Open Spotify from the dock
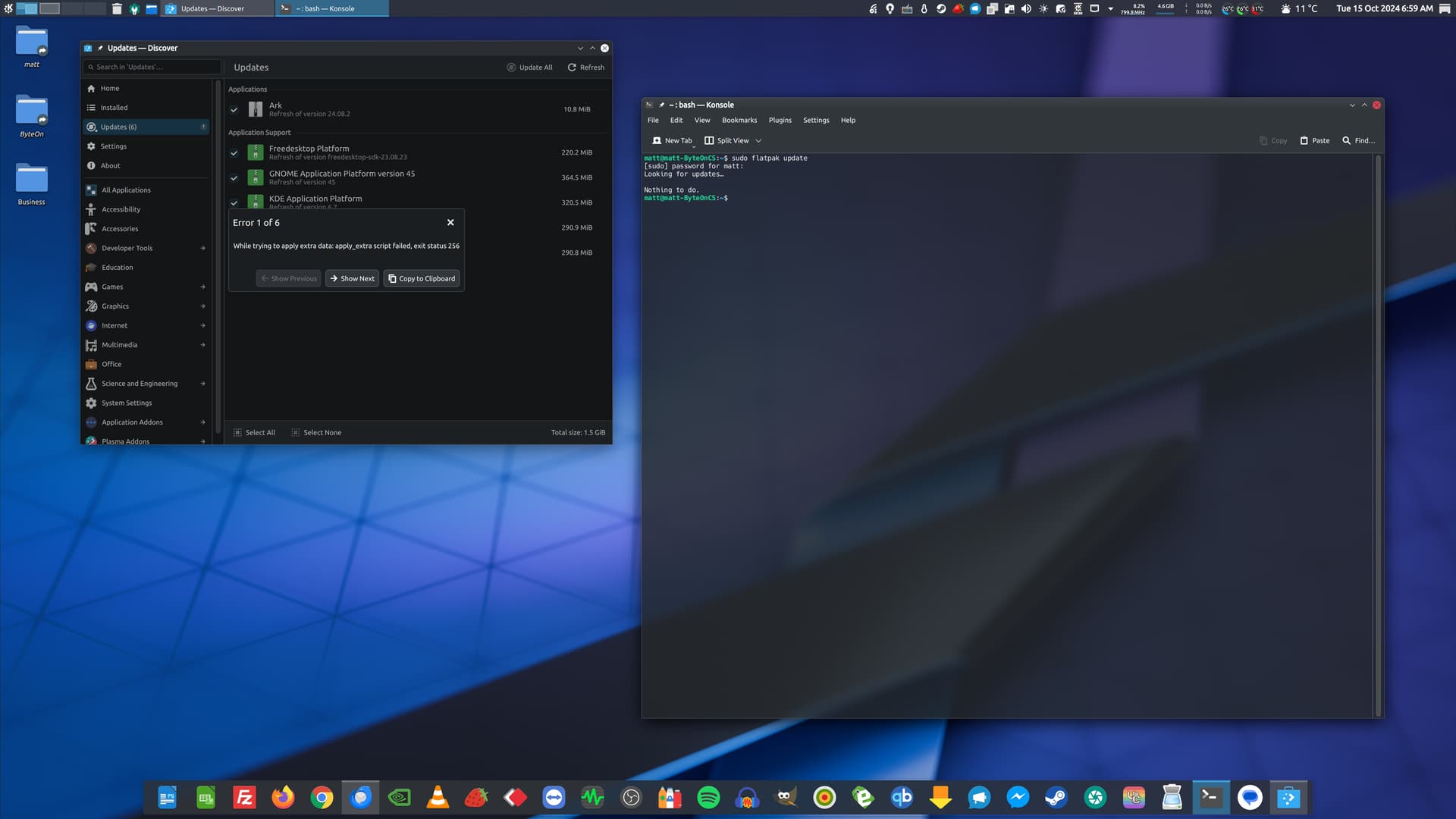Screen dimensions: 1456x819 pyautogui.click(x=708, y=798)
